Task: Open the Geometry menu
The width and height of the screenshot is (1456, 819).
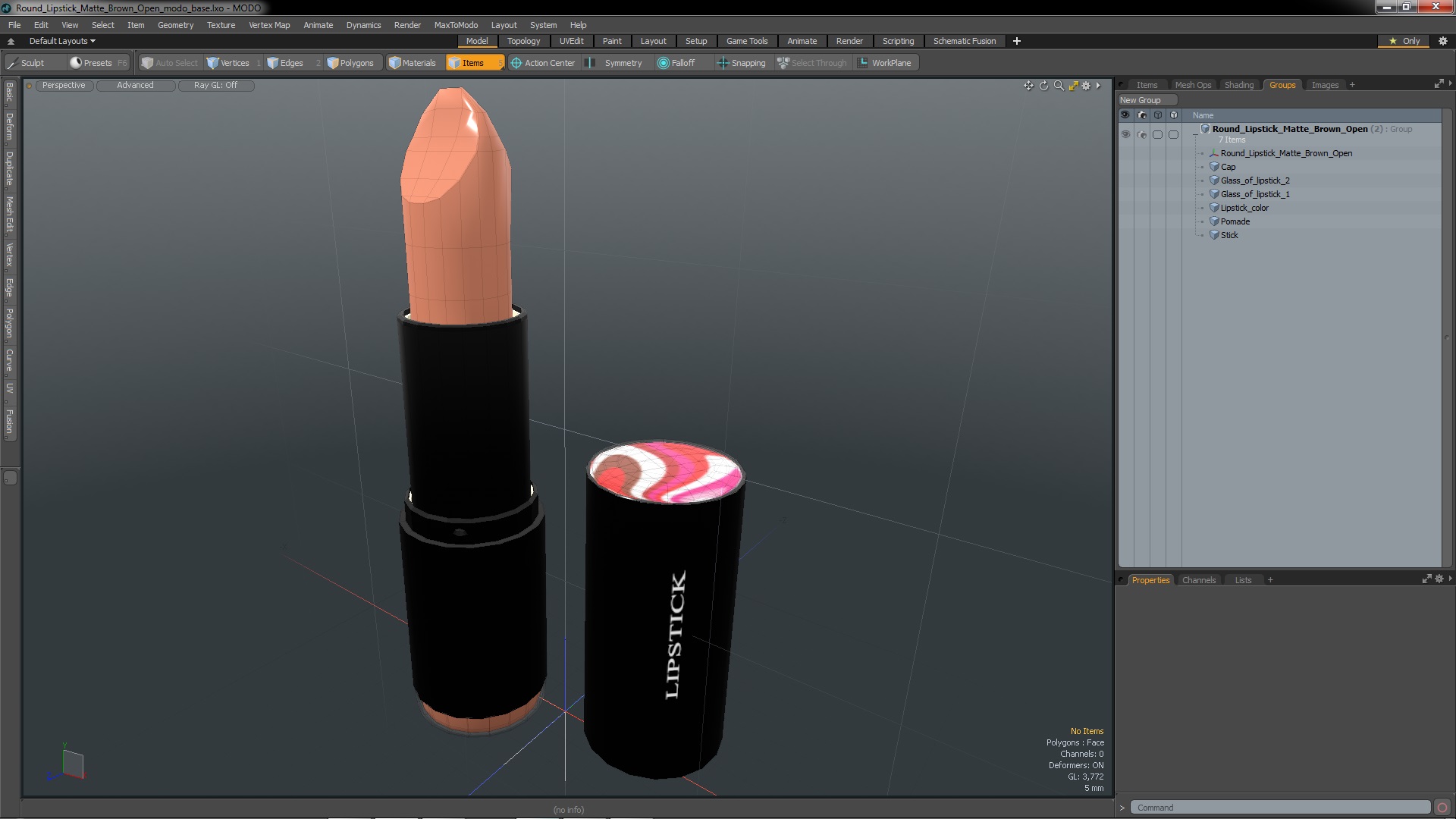Action: (x=175, y=25)
